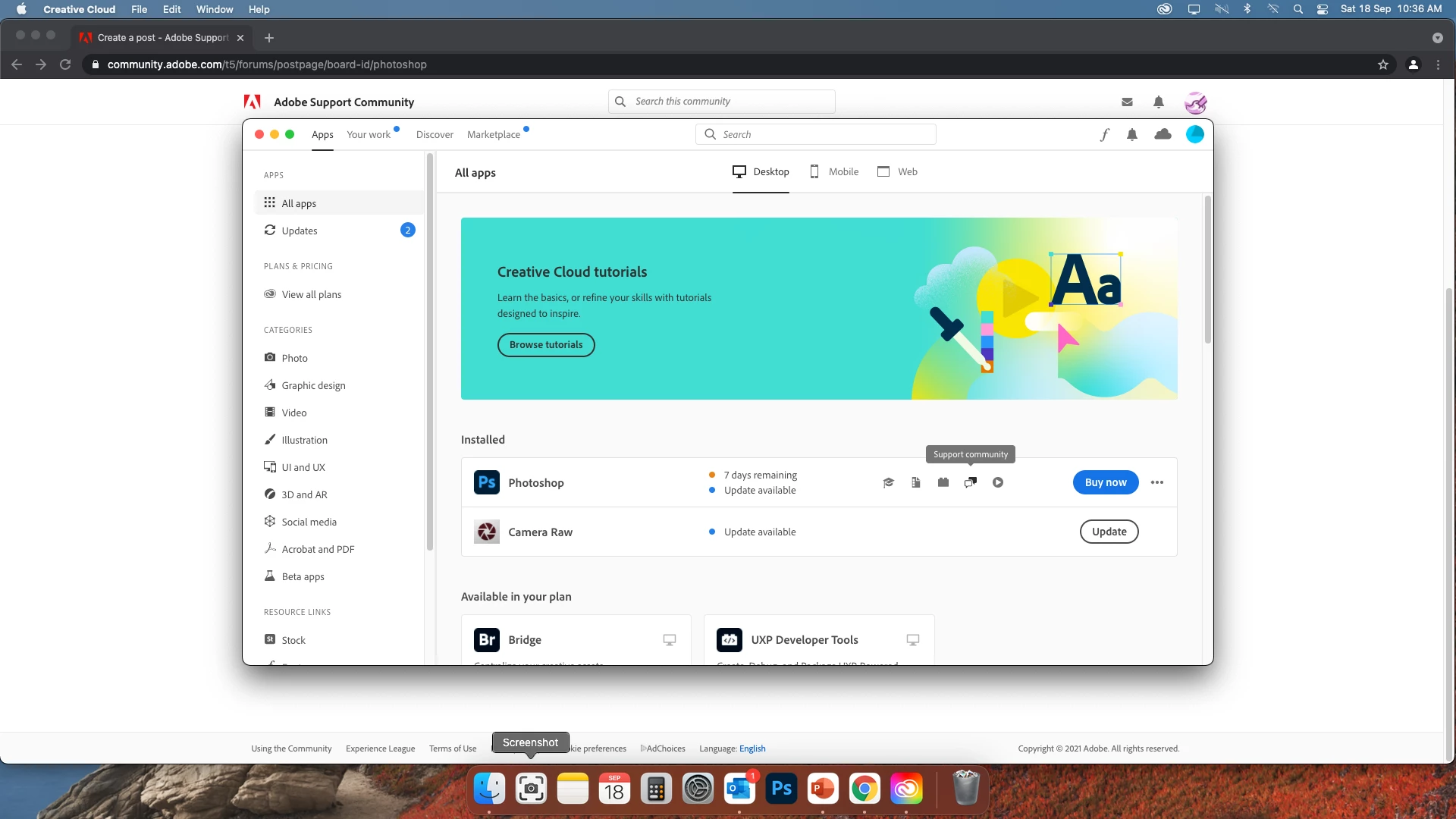Screen dimensions: 1456x819
Task: Click the Photoshop app icon in Installed list
Action: pyautogui.click(x=487, y=482)
